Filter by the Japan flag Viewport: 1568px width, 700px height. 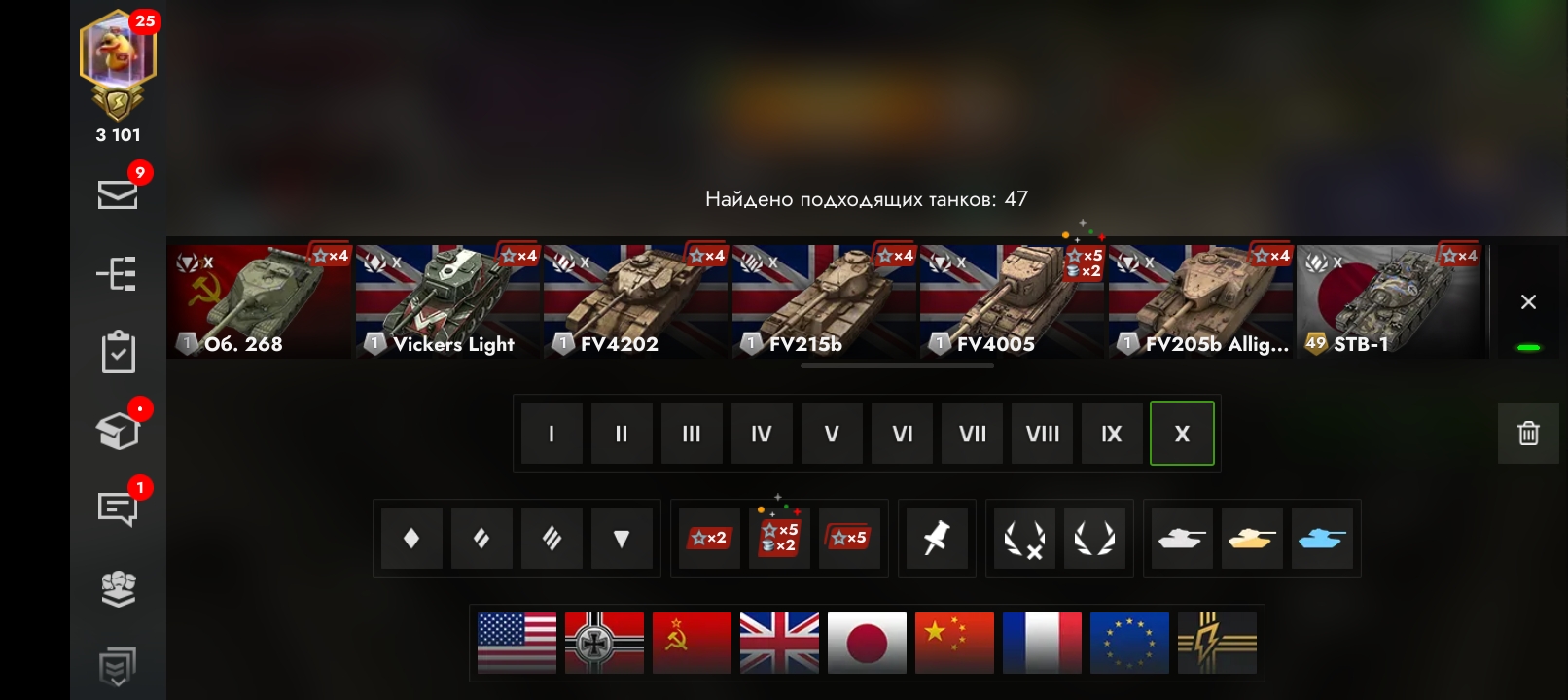(x=867, y=643)
